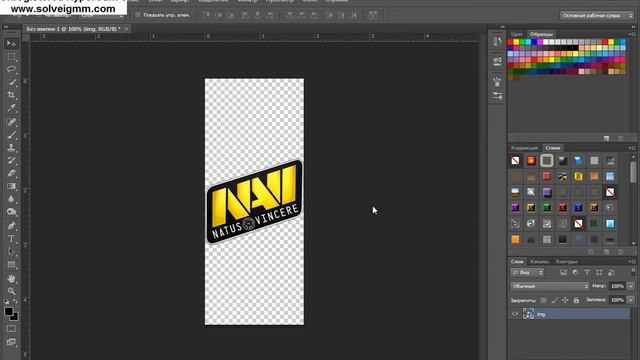
Task: Open the layer opacity slider arrow
Action: (631, 286)
